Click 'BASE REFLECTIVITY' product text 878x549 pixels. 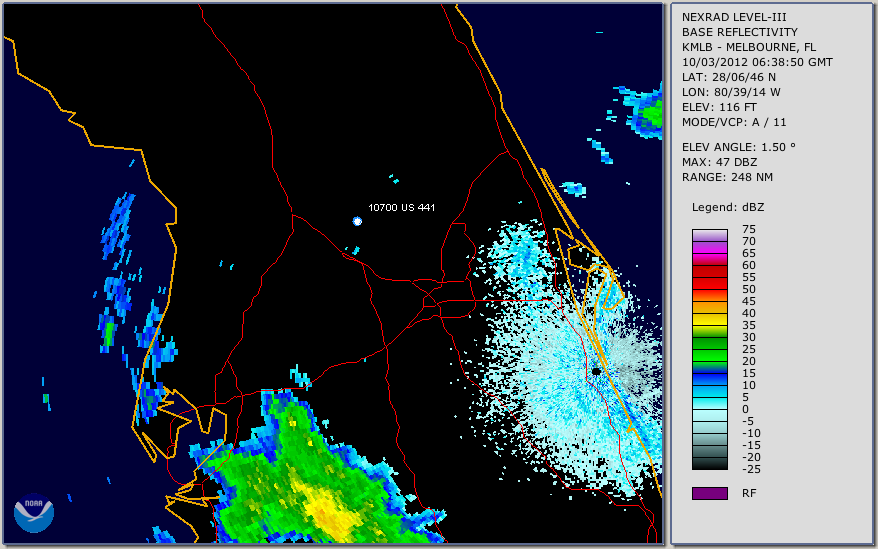coord(740,32)
